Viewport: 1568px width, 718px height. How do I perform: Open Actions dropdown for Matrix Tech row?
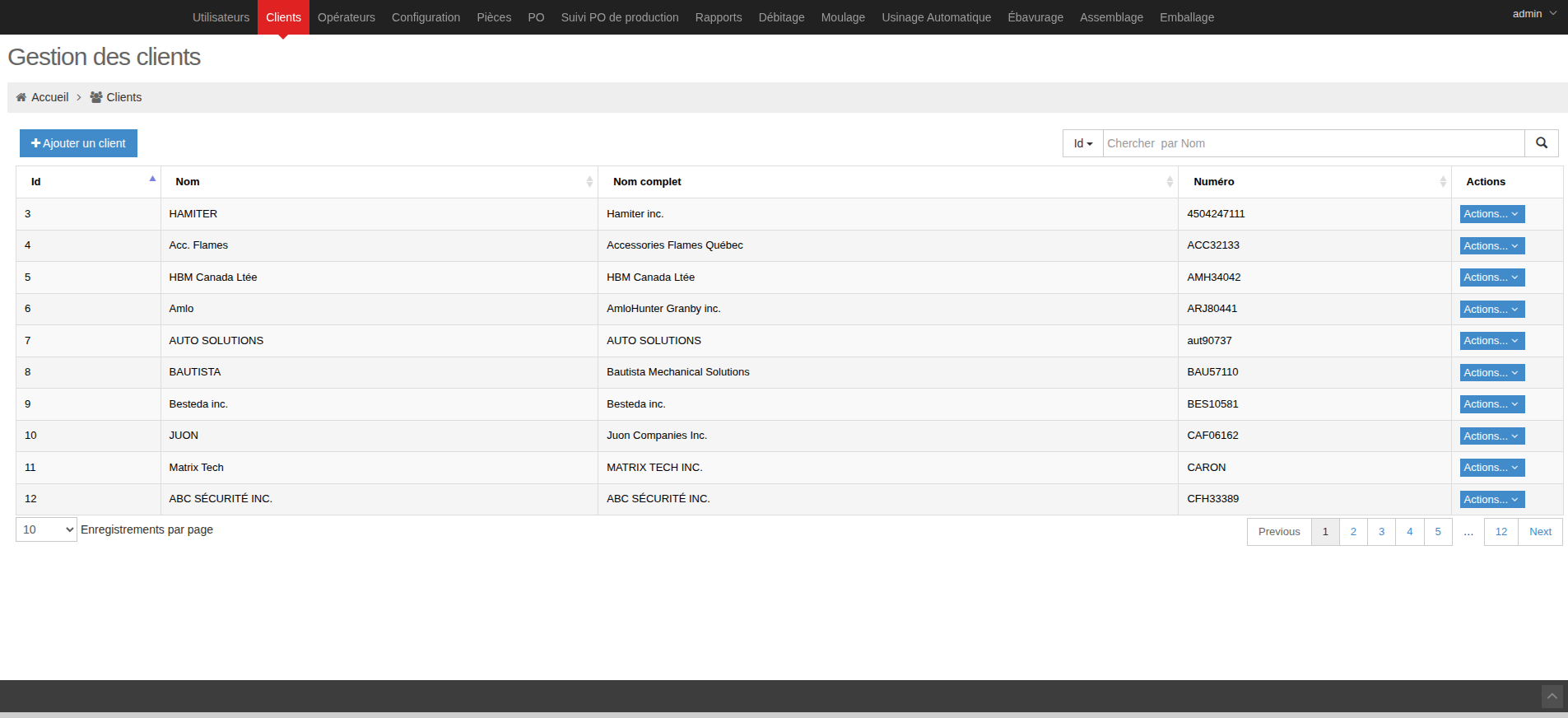click(x=1491, y=468)
